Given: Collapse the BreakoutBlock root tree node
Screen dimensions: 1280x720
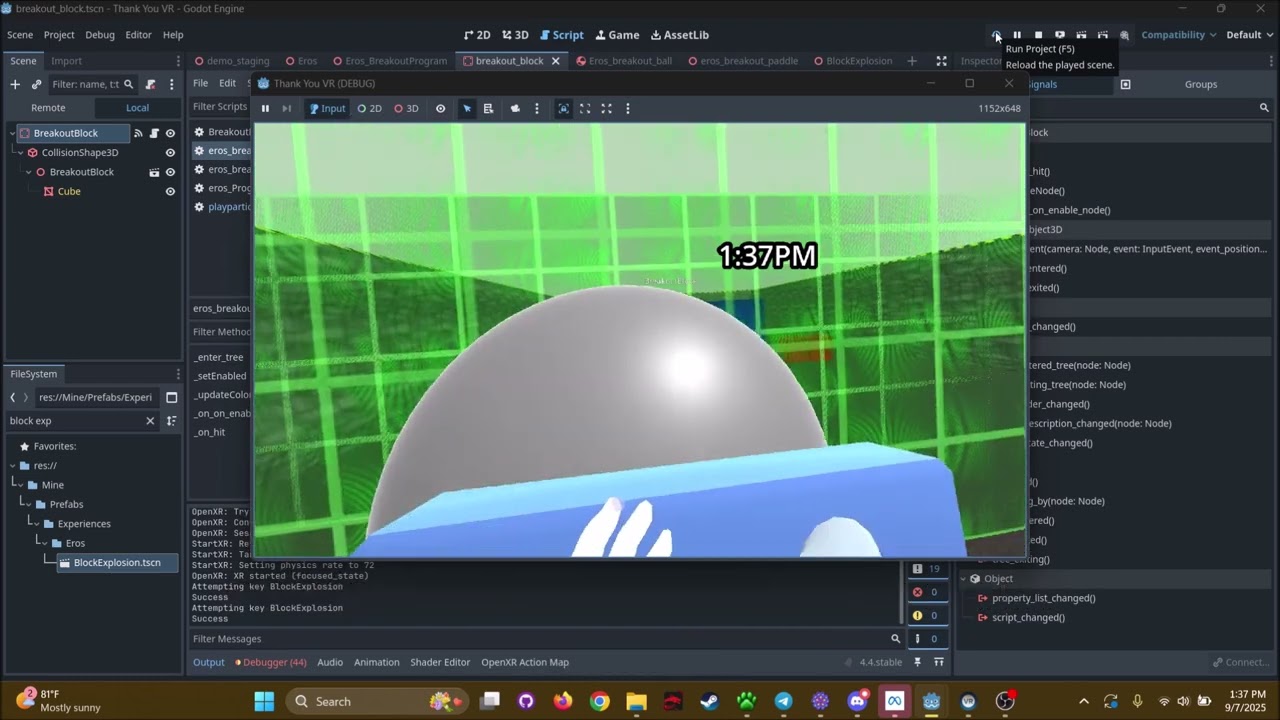Looking at the screenshot, I should [x=13, y=133].
